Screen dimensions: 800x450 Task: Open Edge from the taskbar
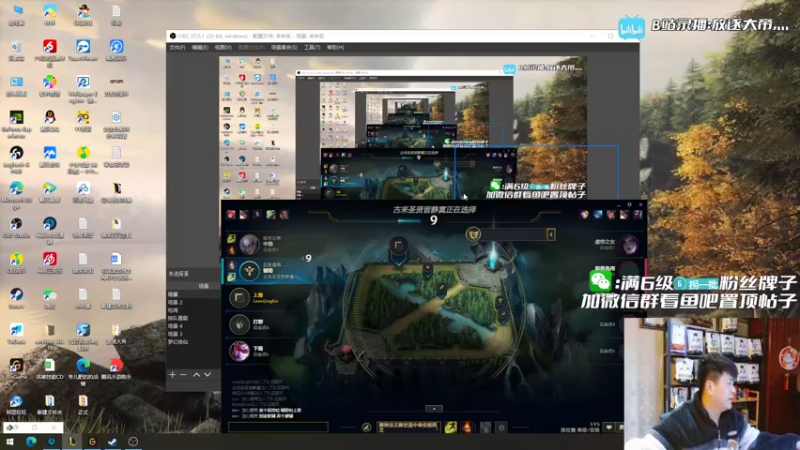[x=31, y=442]
